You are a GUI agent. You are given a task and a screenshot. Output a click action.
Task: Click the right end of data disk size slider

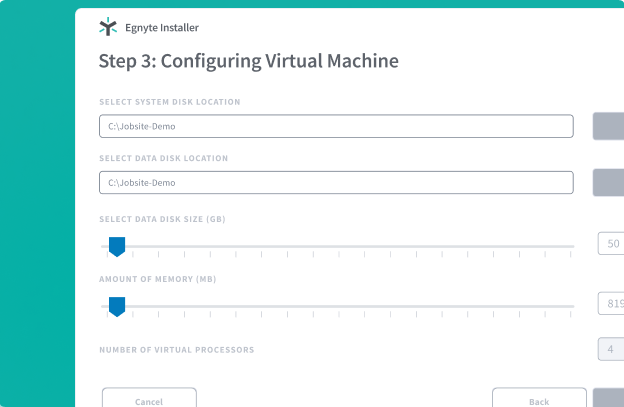[571, 246]
